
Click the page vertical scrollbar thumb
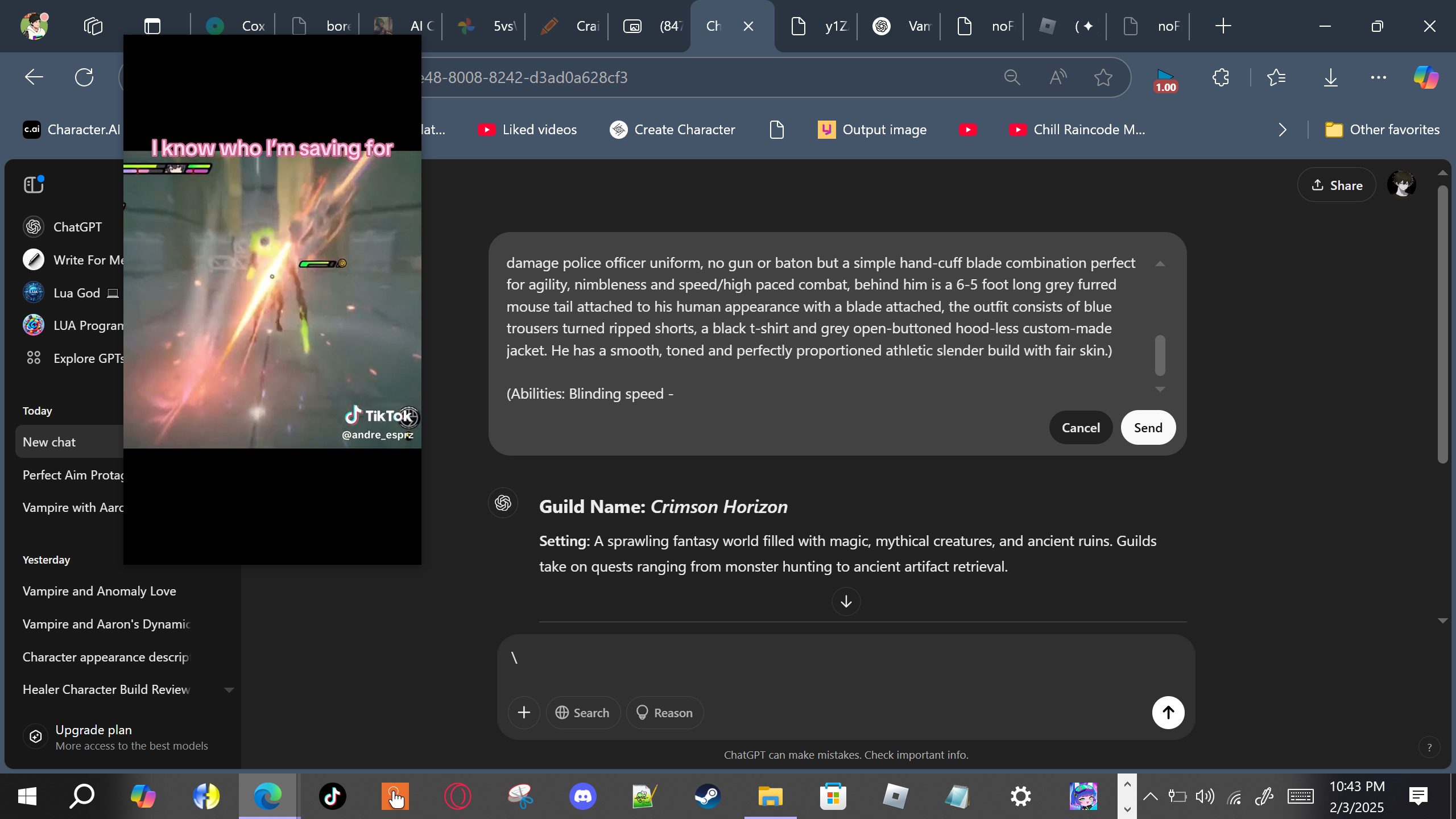point(1442,324)
